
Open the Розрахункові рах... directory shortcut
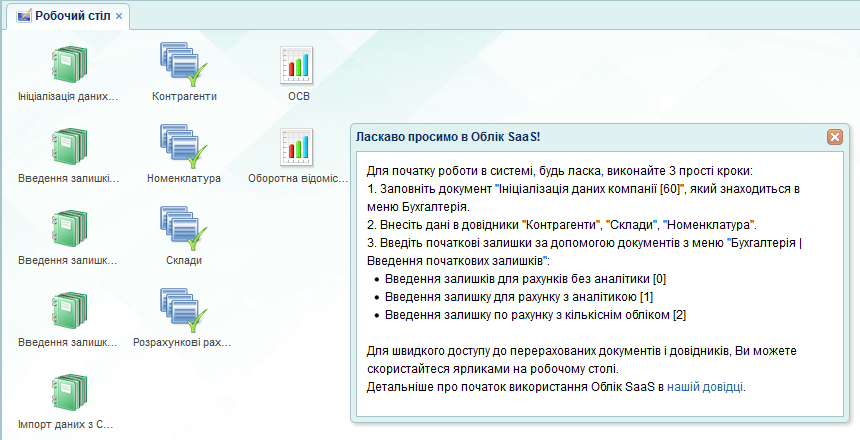coord(184,312)
